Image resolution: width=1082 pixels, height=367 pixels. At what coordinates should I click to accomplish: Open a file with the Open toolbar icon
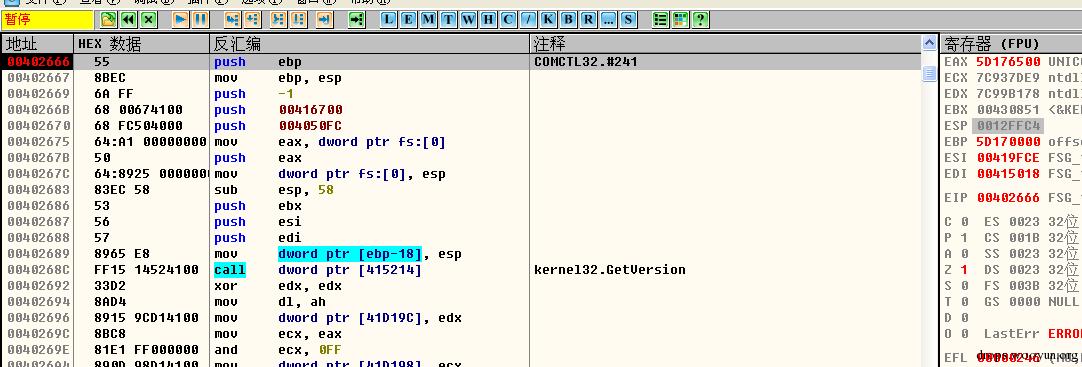[108, 19]
